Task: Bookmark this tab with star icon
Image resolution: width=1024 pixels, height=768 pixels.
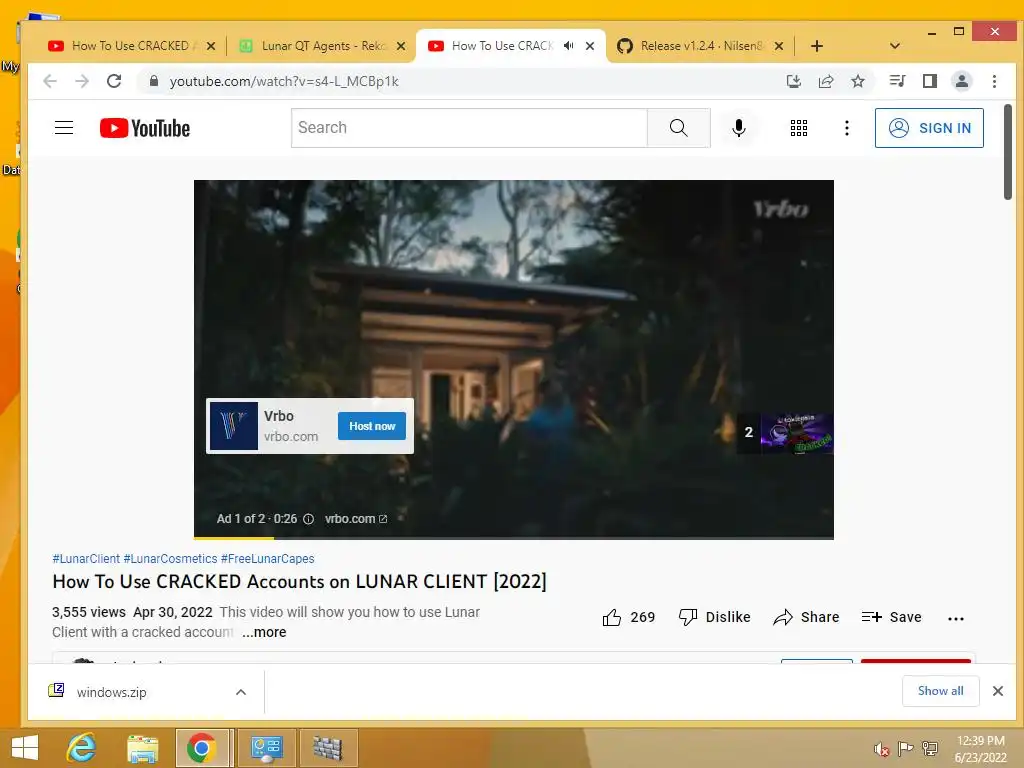Action: pyautogui.click(x=858, y=81)
